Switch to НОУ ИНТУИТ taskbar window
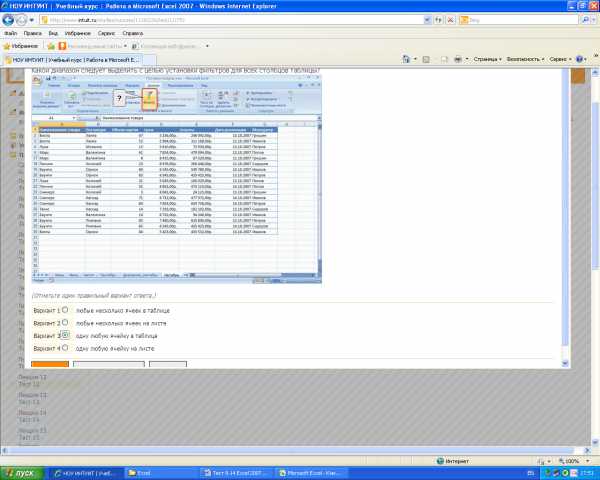This screenshot has width=600, height=480. tap(86, 473)
